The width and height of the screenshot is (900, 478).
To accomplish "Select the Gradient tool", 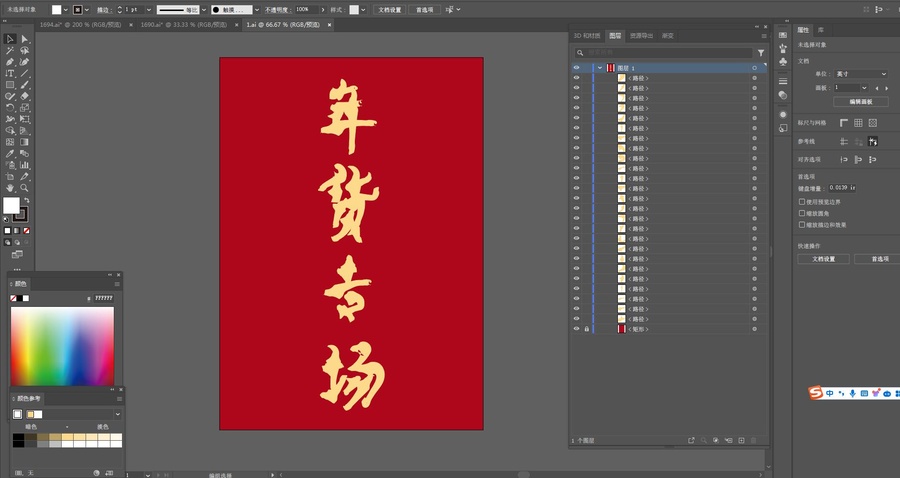I will (25, 142).
